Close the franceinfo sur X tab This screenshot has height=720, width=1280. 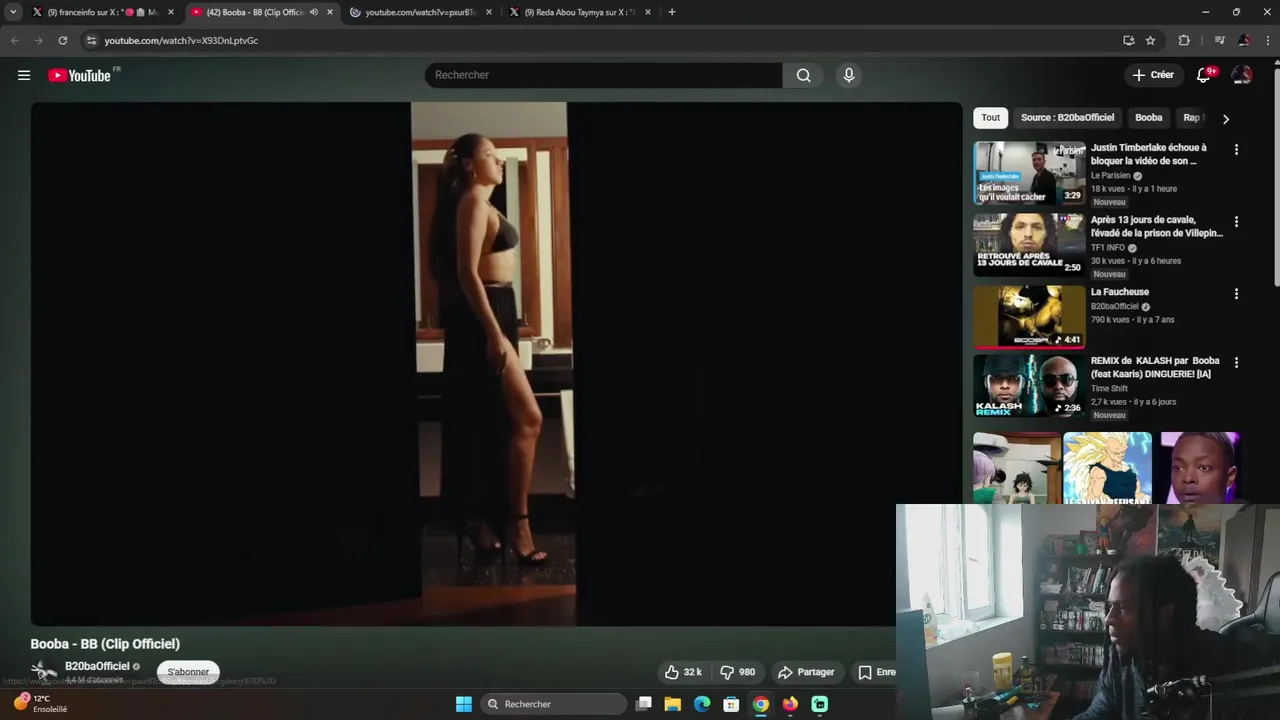[171, 12]
